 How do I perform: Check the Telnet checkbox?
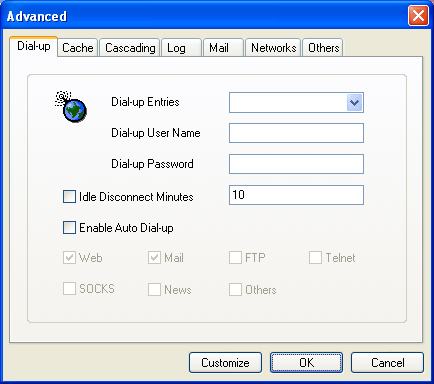[x=315, y=258]
